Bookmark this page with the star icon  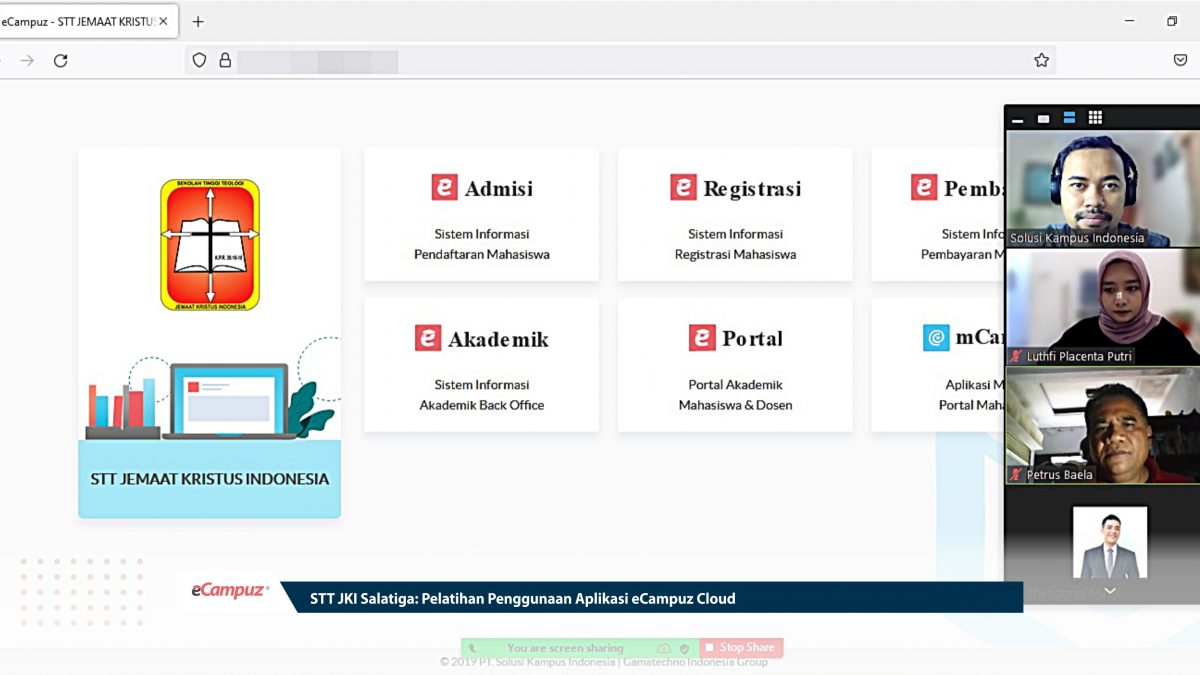click(1041, 61)
